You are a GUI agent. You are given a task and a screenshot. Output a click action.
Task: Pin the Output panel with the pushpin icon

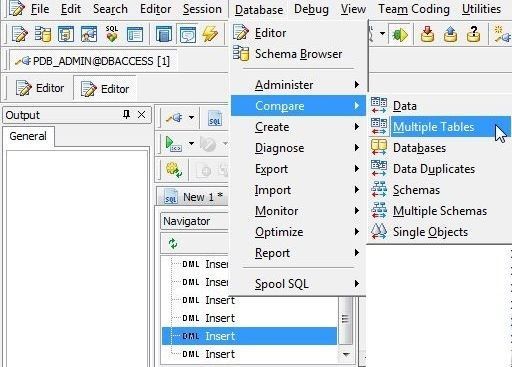click(x=126, y=115)
